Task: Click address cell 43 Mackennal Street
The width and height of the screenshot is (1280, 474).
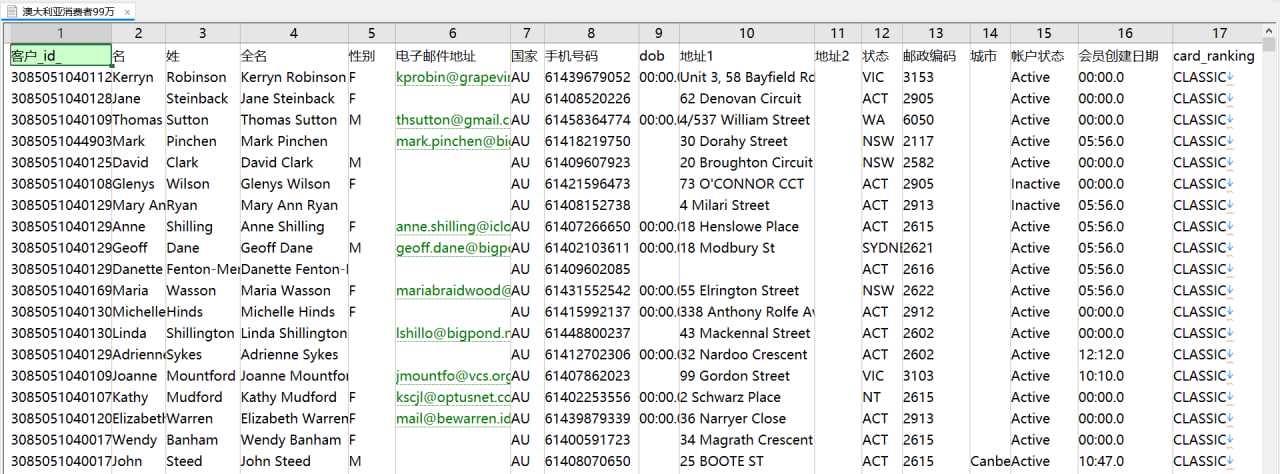Action: pos(746,333)
